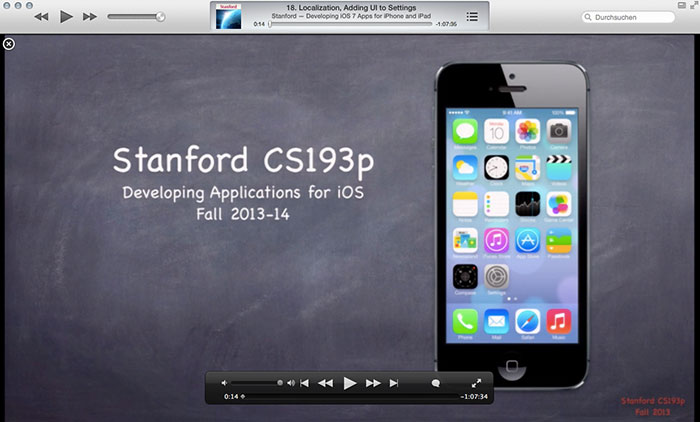Toggle full-screen video from the overlay controller
Screen dimensions: 700x422
(x=476, y=383)
